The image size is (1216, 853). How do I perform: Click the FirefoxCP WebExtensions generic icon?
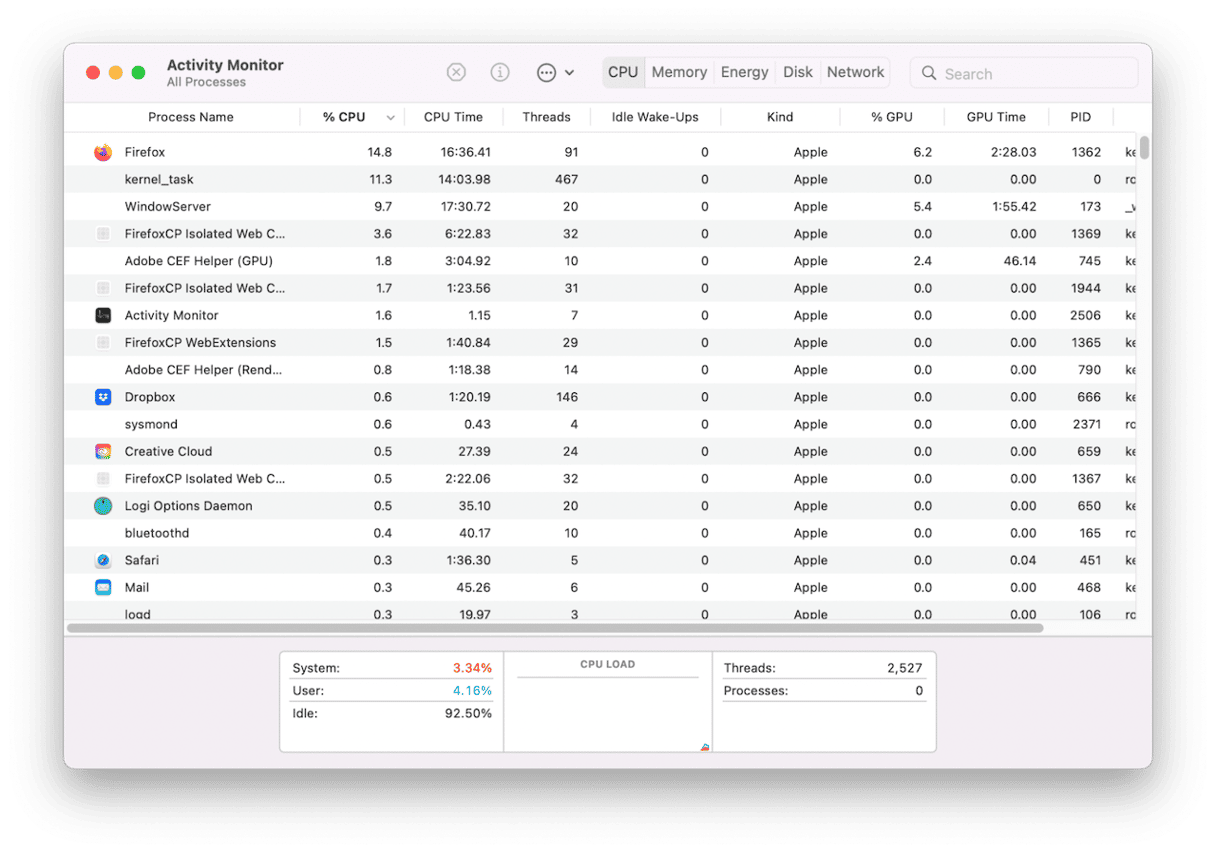coord(103,342)
